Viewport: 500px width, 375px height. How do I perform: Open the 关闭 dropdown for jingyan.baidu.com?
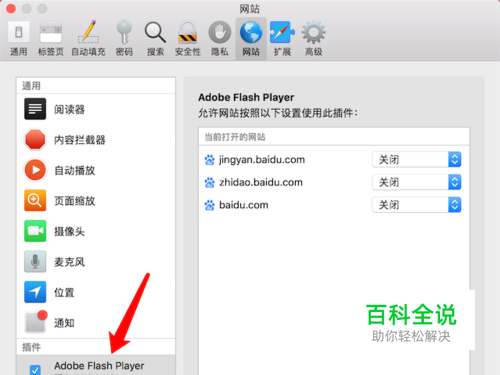[x=416, y=160]
